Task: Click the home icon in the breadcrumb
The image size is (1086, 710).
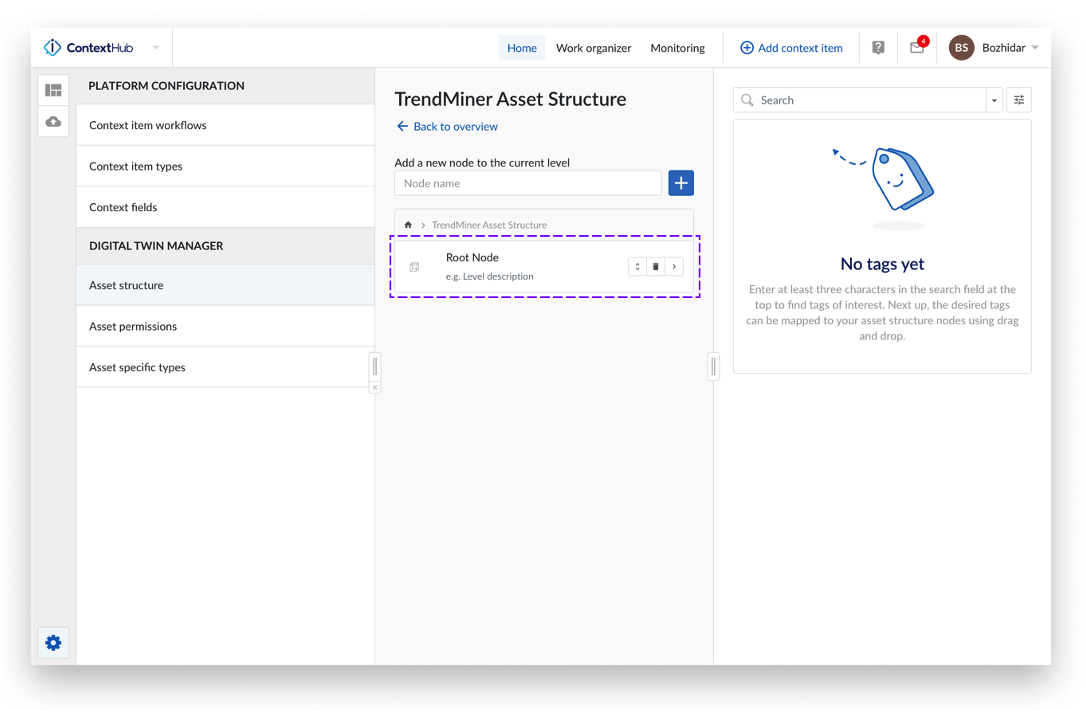Action: pos(408,225)
